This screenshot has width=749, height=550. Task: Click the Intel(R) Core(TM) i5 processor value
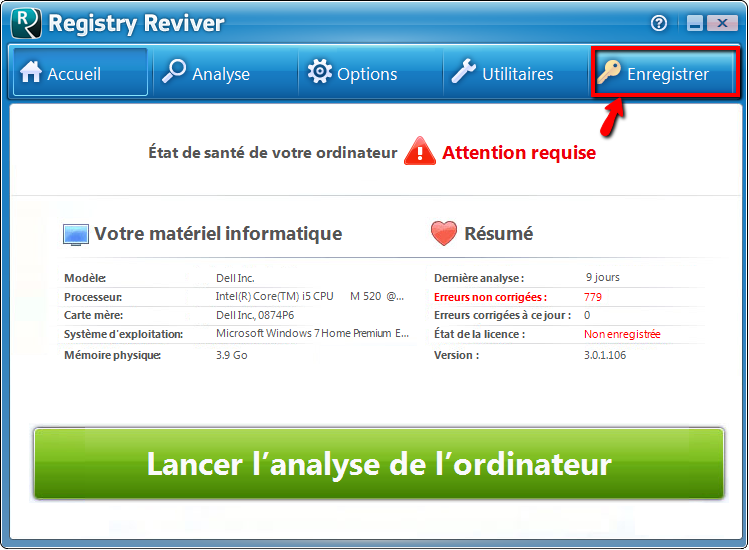click(310, 296)
